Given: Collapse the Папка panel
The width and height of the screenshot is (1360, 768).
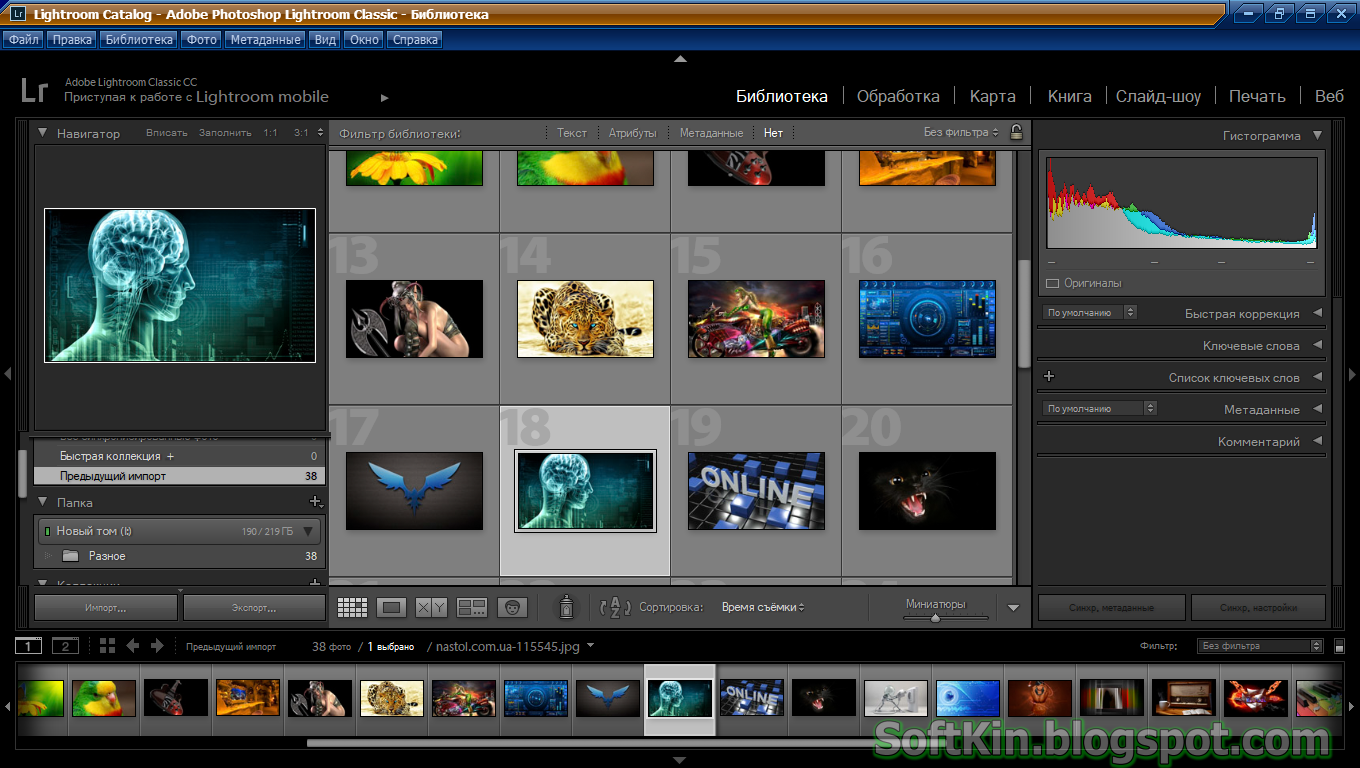Looking at the screenshot, I should pyautogui.click(x=43, y=502).
